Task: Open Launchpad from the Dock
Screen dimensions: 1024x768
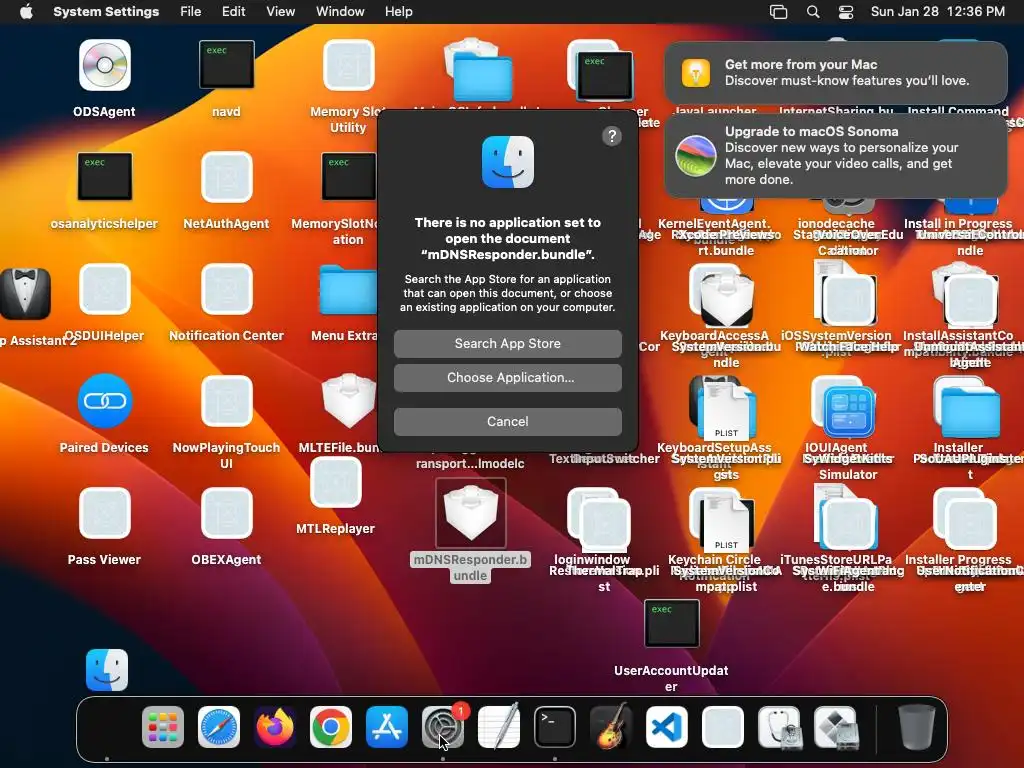Action: click(x=163, y=727)
